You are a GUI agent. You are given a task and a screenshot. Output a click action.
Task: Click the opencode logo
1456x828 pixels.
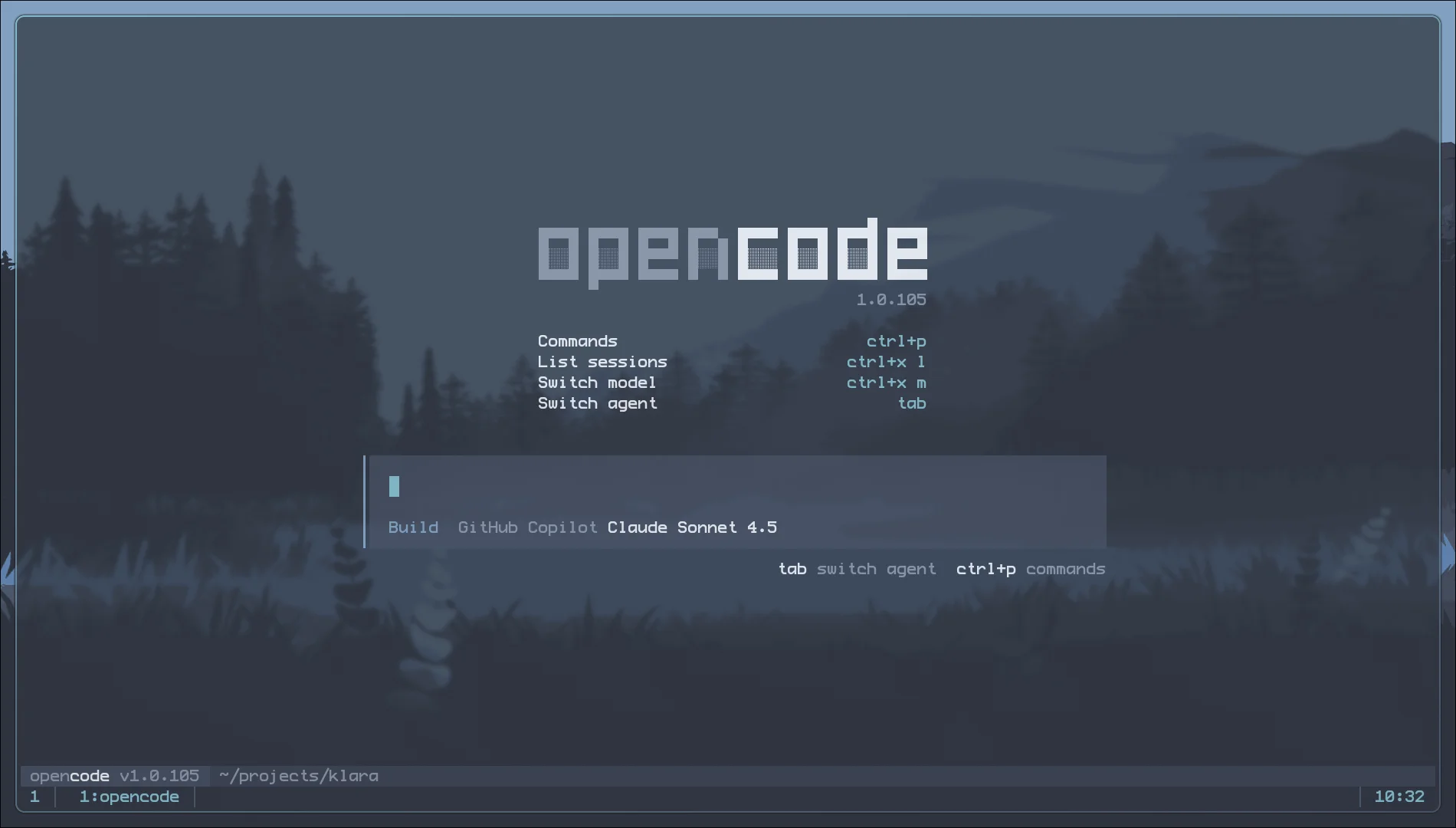pos(732,253)
